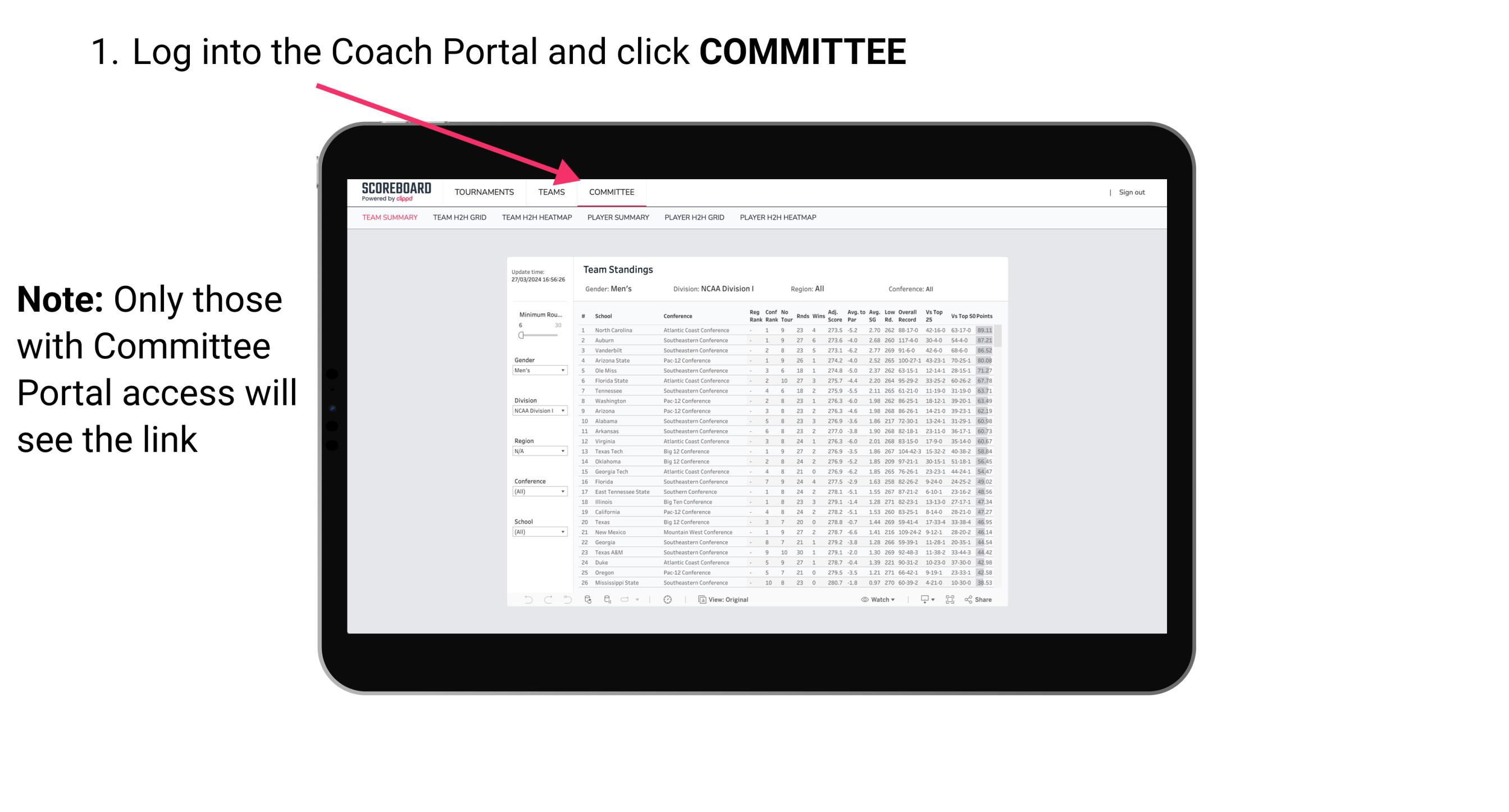The height and width of the screenshot is (812, 1509).
Task: Click the Watch icon button
Action: [x=873, y=600]
